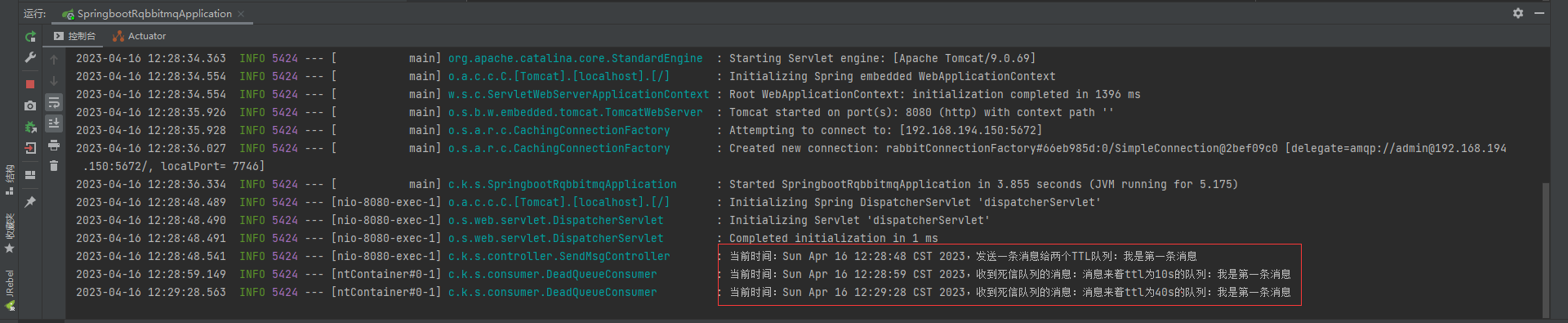Switch to the Actuator tab
1568x323 pixels.
[139, 36]
